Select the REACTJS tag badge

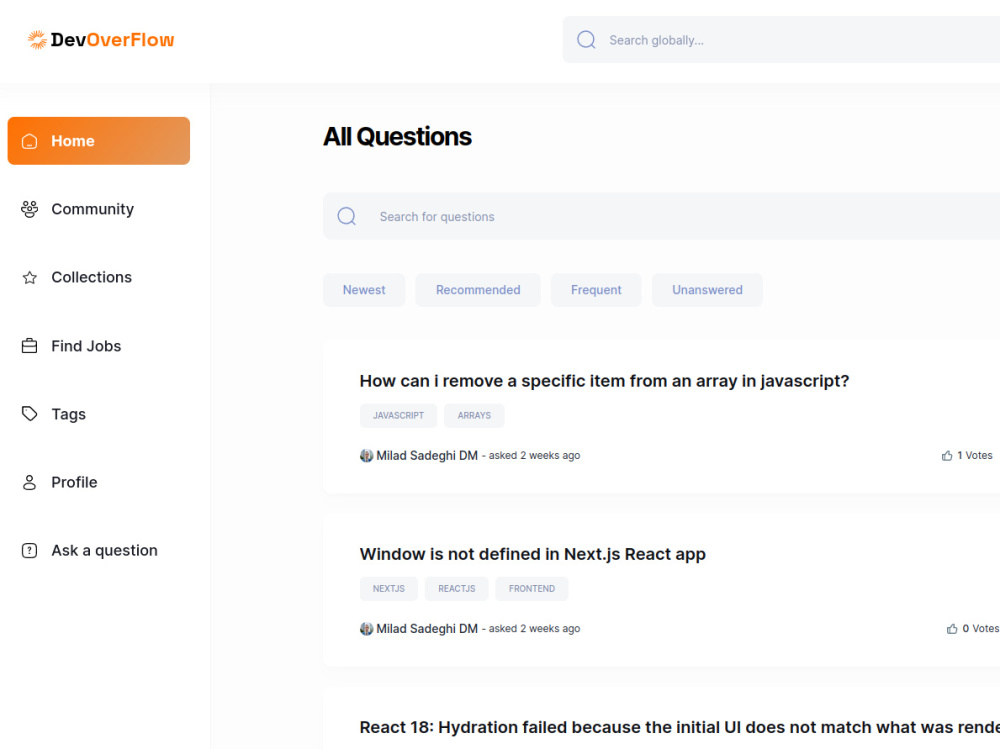(457, 589)
